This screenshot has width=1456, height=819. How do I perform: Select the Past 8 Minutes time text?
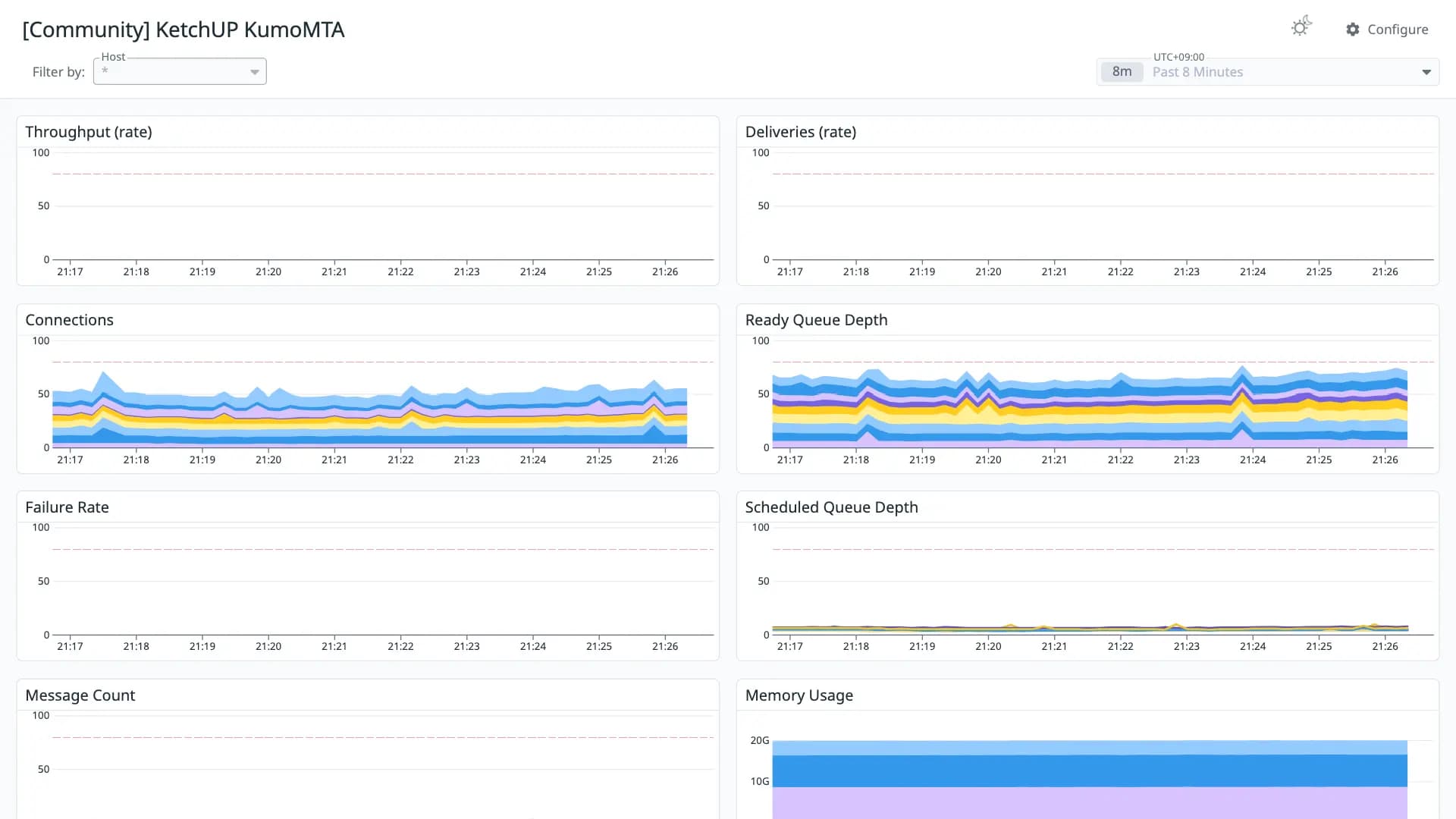1197,72
